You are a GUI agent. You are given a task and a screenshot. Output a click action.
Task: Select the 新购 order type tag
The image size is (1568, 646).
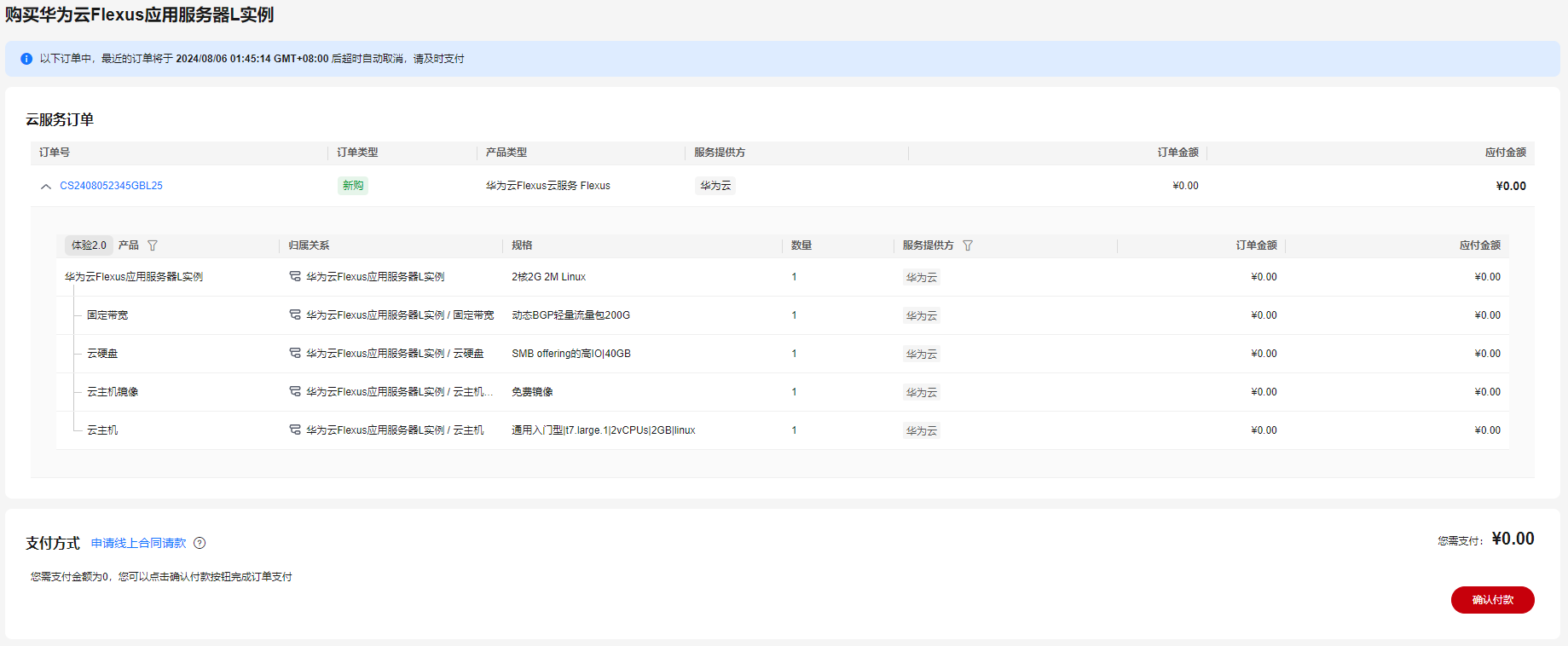[353, 186]
